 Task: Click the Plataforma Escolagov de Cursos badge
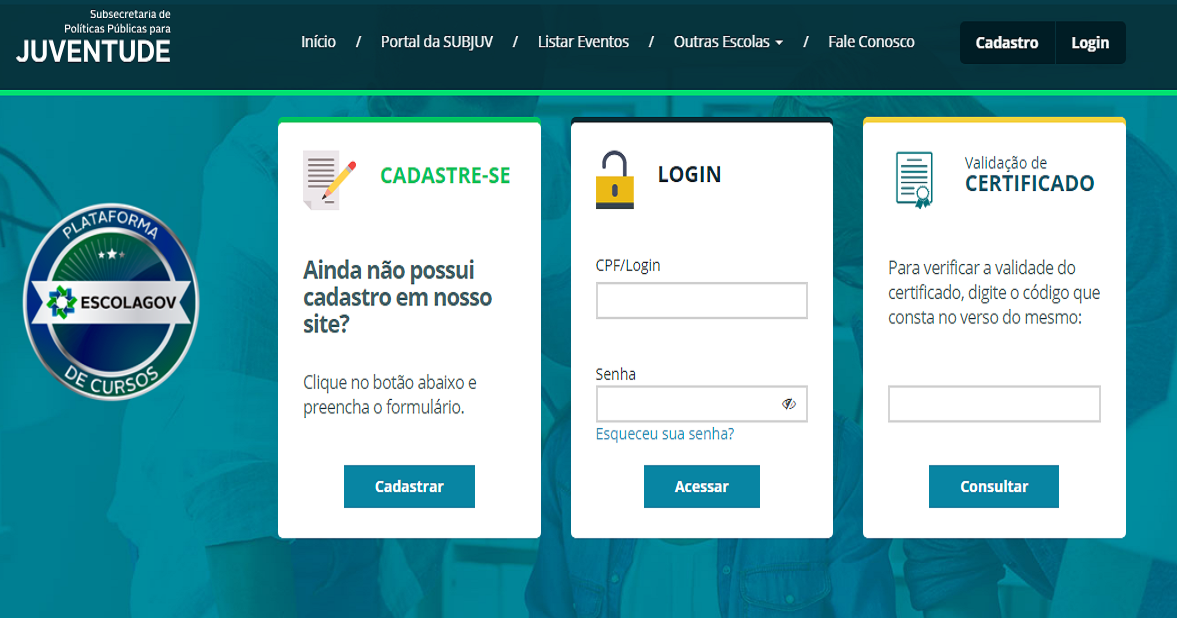pos(111,302)
